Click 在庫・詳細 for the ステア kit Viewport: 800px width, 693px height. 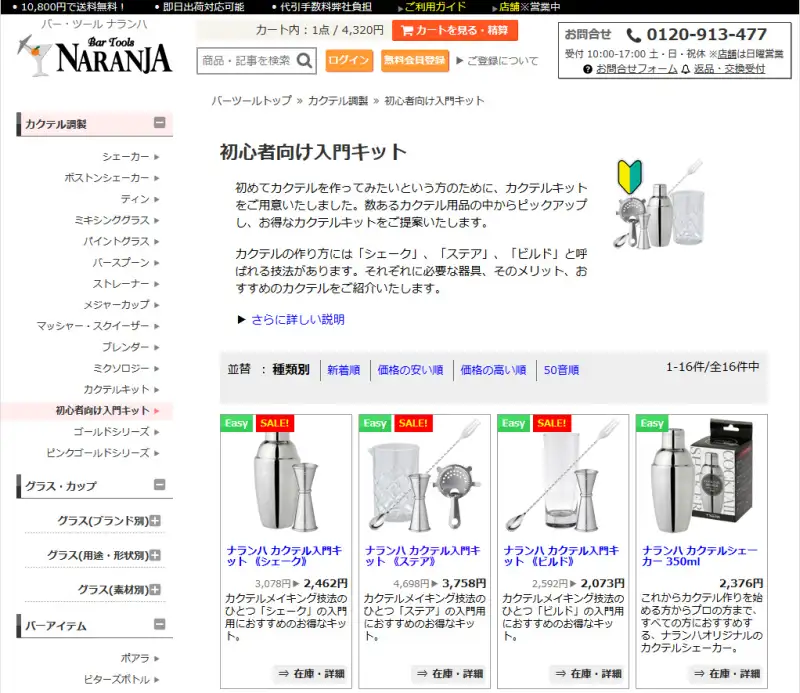point(449,674)
